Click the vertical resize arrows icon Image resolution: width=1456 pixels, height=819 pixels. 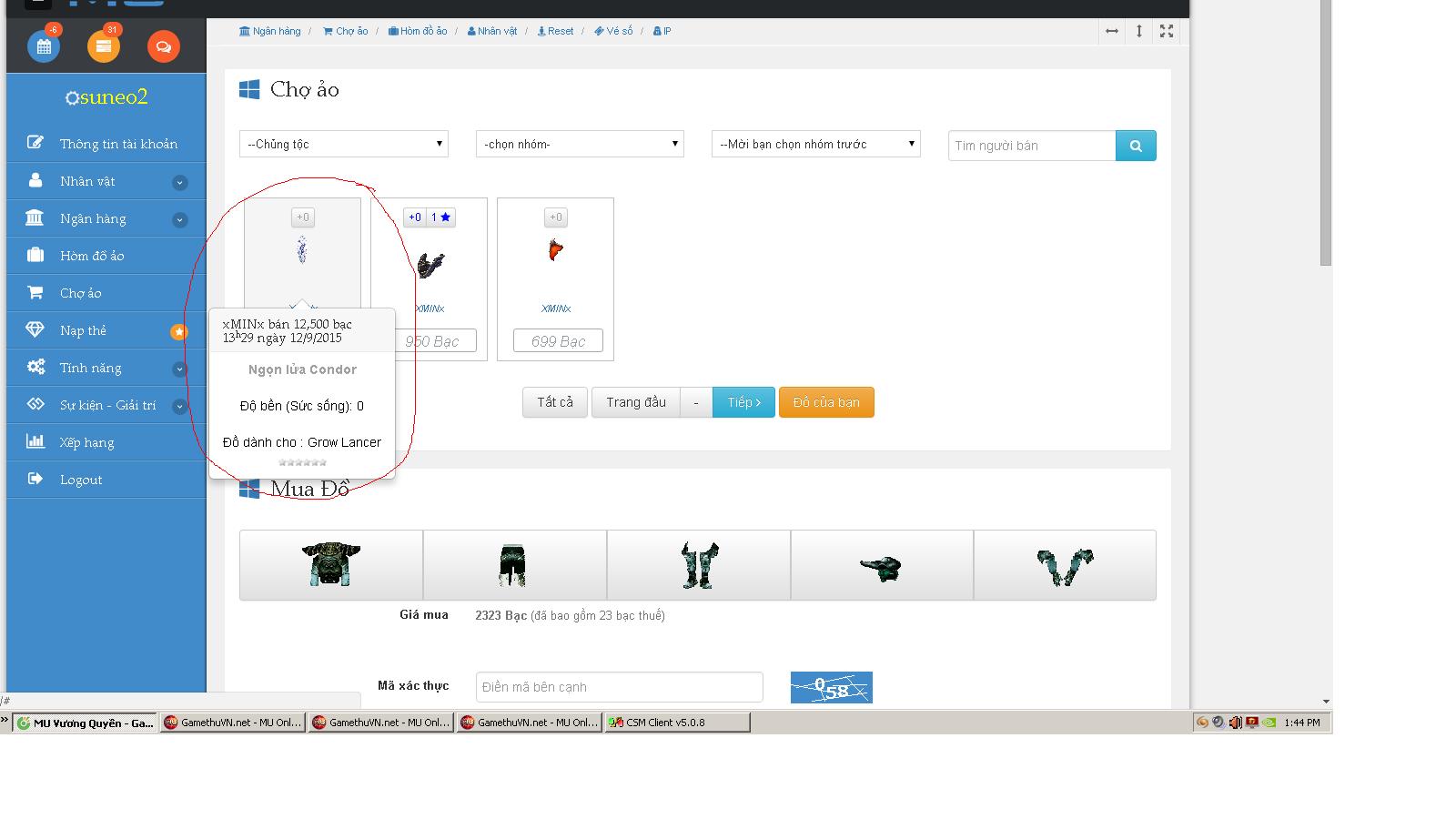[1139, 31]
